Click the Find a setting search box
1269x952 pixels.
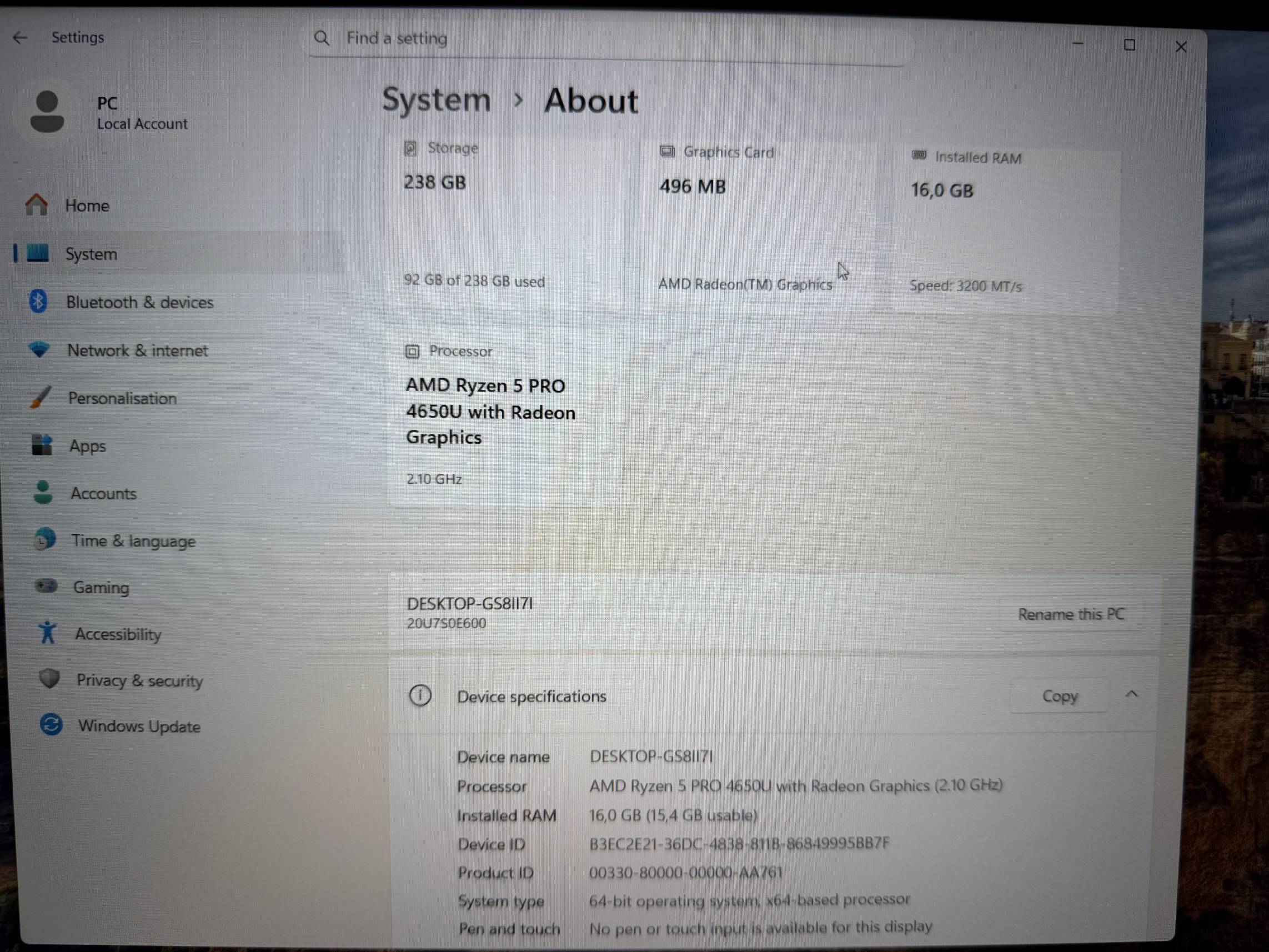click(608, 39)
